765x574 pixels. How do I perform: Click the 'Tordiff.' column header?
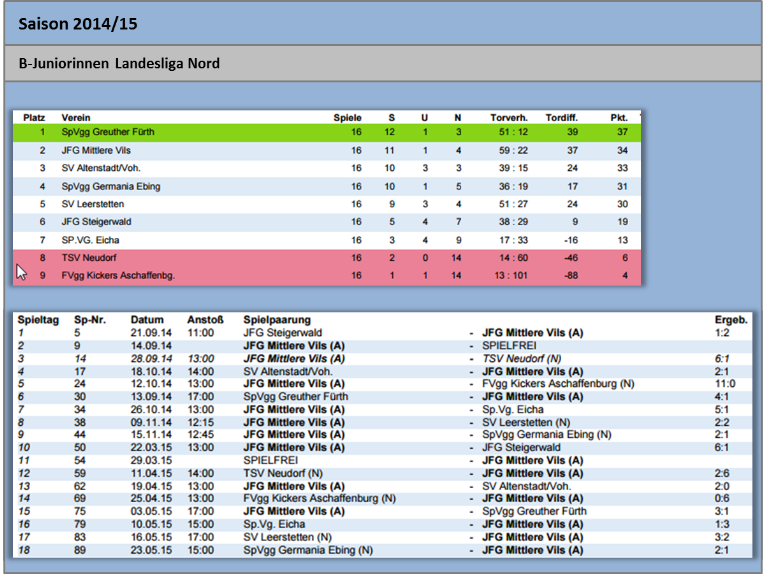[x=561, y=118]
